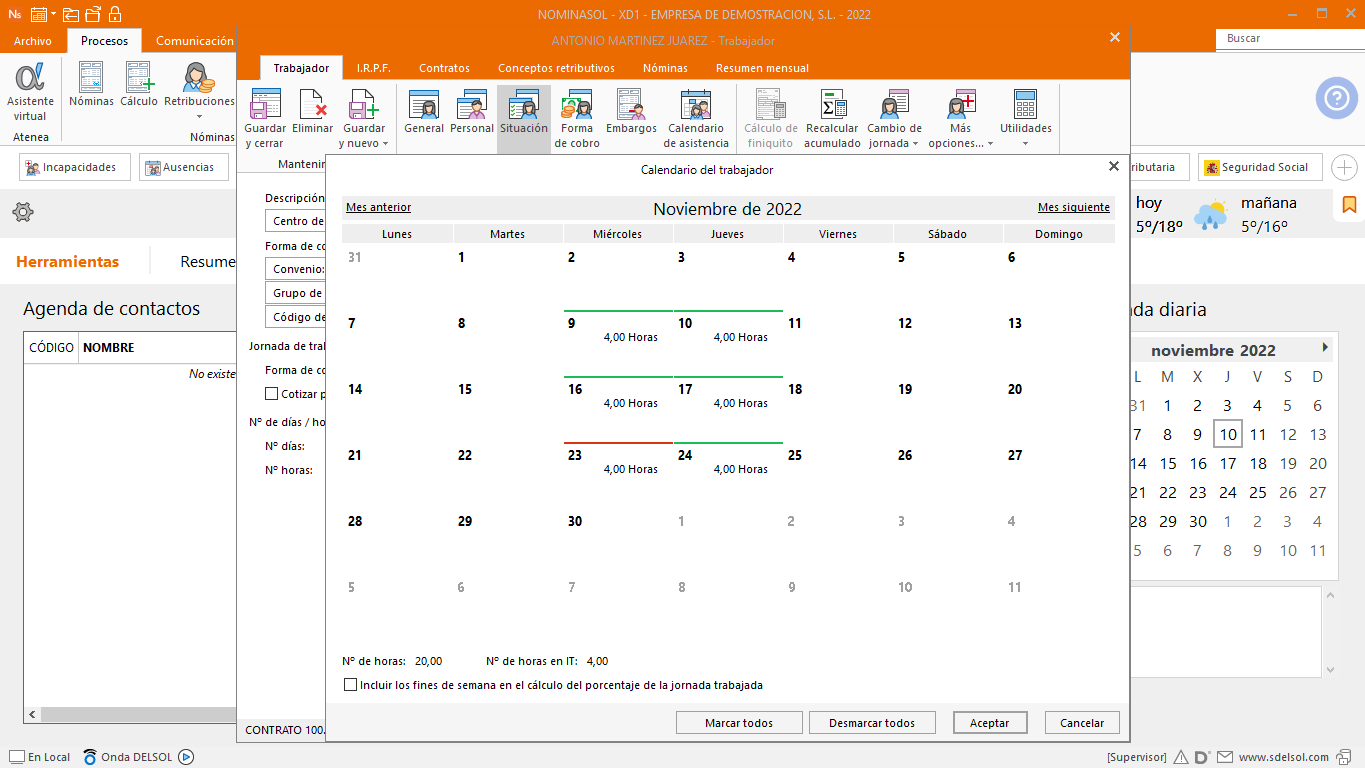Go to Mes siguiente in calendar
Screen dimensions: 1365x768
(x=1073, y=208)
